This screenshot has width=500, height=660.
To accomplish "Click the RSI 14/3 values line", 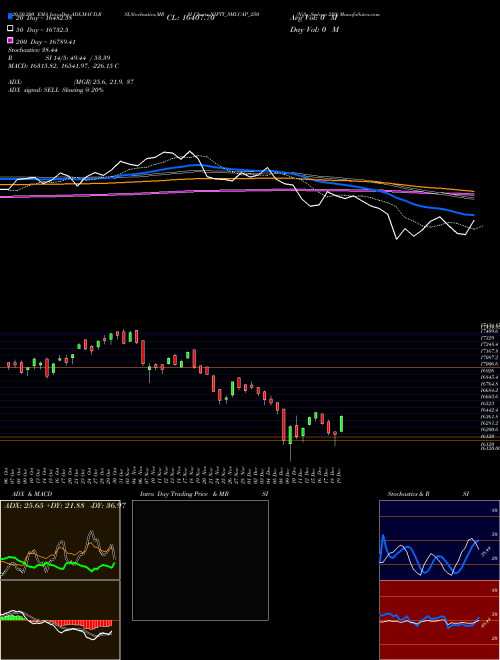I will [59, 58].
